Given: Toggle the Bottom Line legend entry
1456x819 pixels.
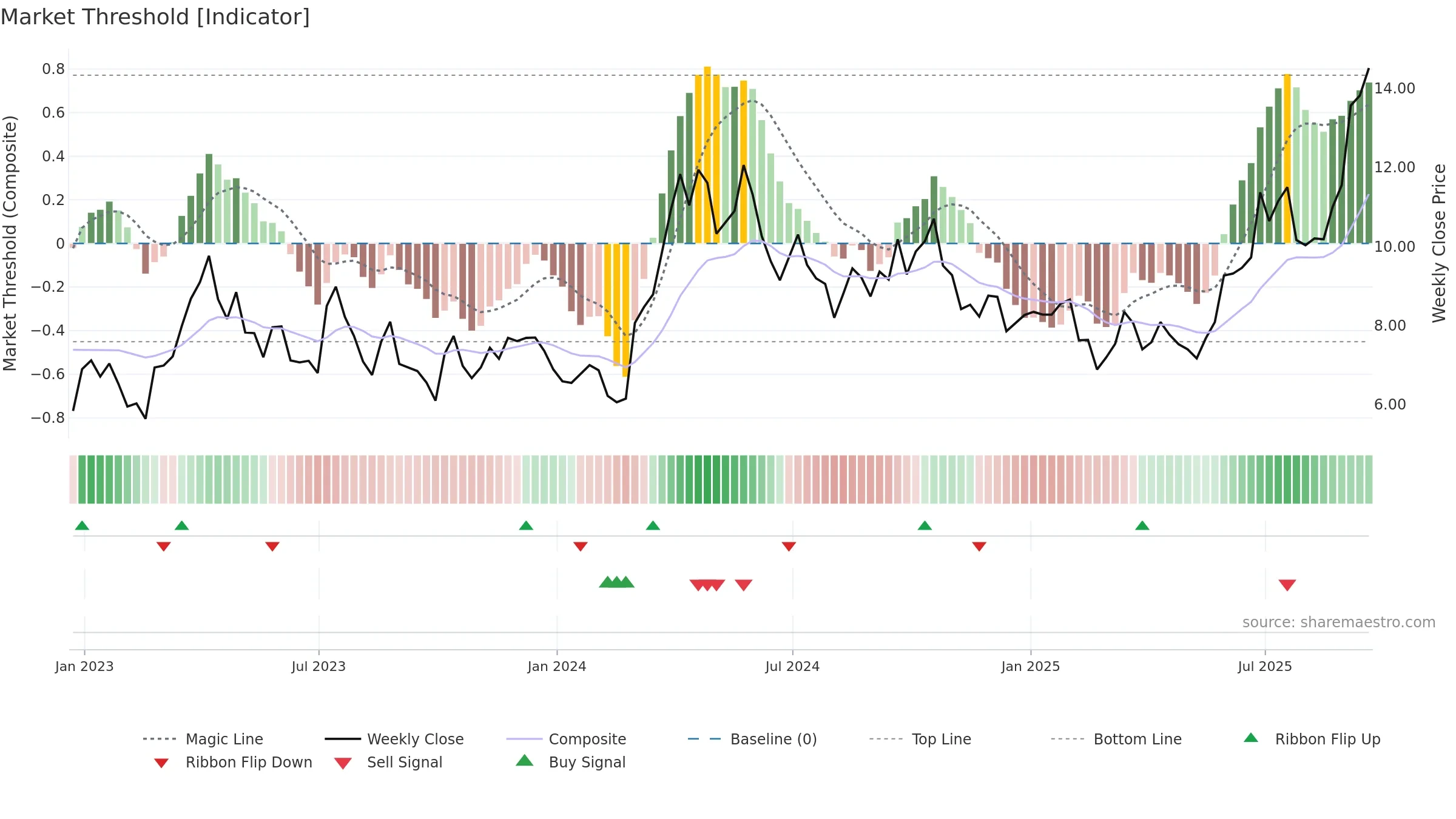Looking at the screenshot, I should 1116,739.
